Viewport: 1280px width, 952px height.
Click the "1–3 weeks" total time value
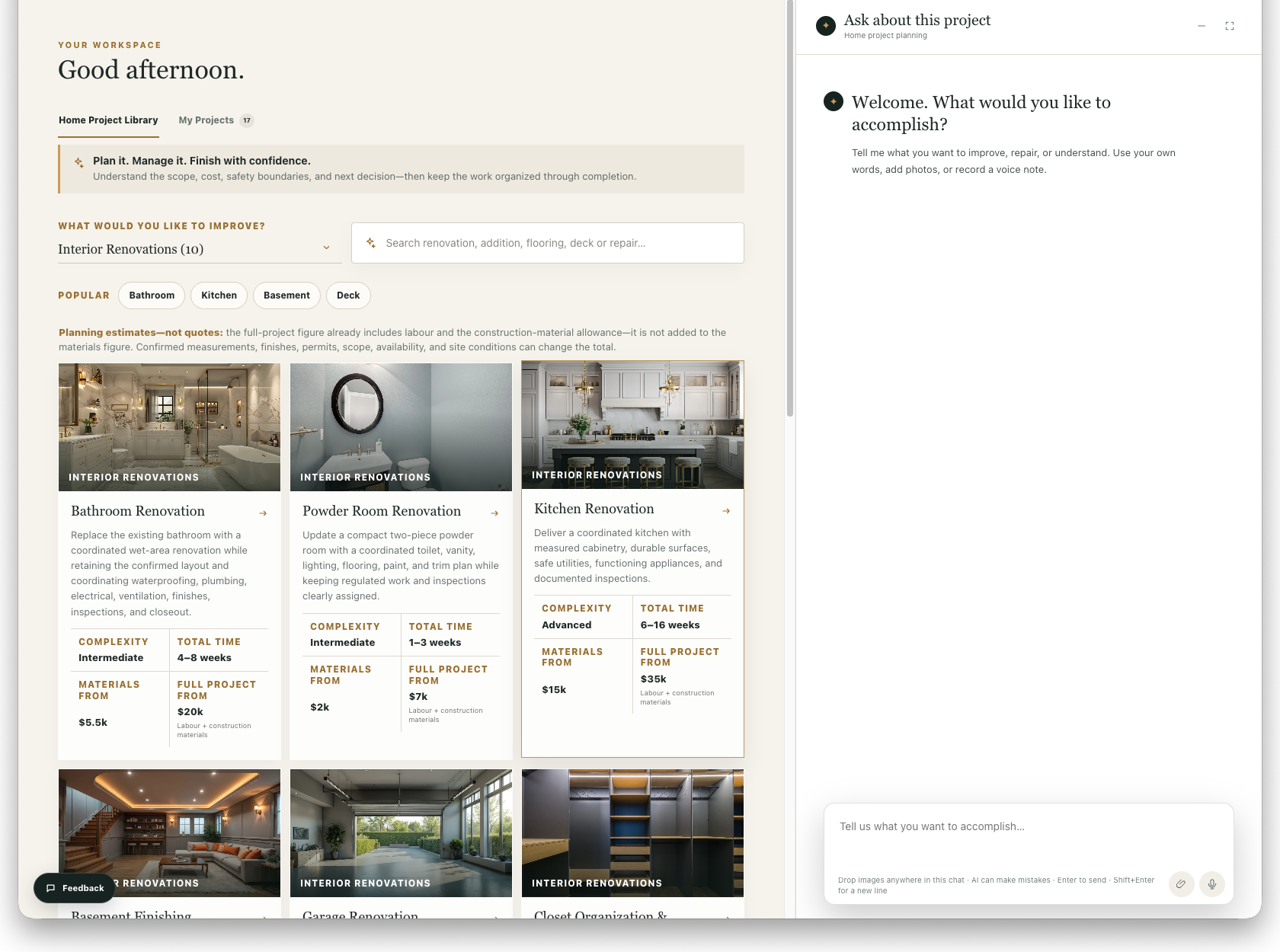435,643
